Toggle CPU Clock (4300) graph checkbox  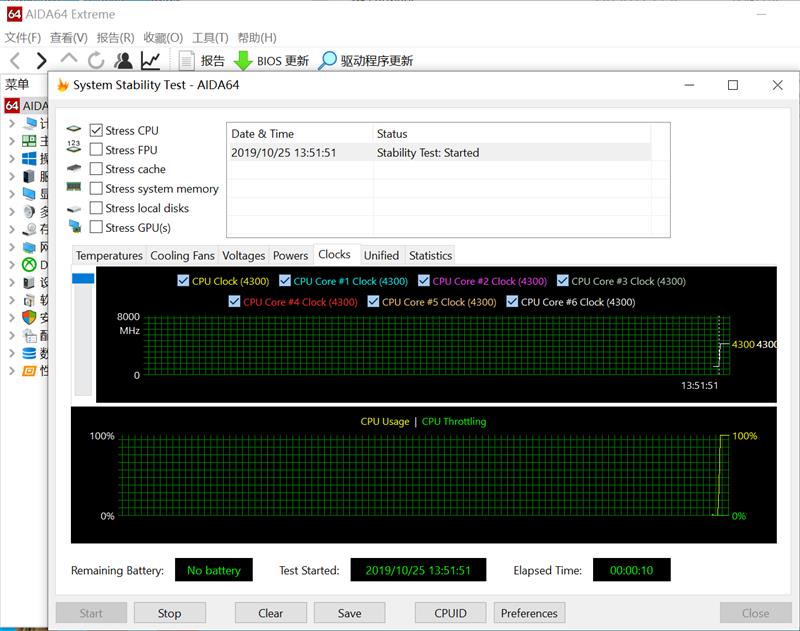[x=183, y=281]
